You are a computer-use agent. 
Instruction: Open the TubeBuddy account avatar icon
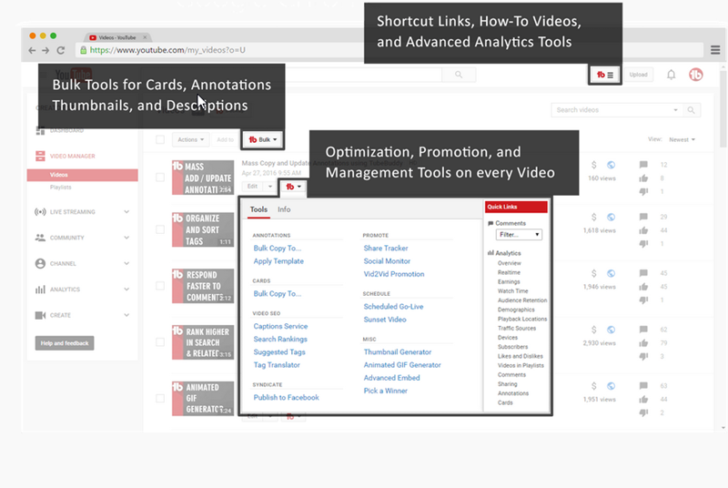tap(696, 75)
